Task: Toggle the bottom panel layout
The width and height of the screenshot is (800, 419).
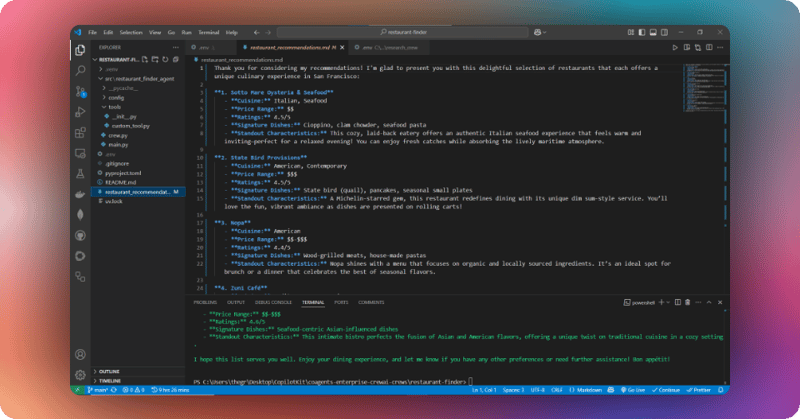Action: pyautogui.click(x=653, y=32)
